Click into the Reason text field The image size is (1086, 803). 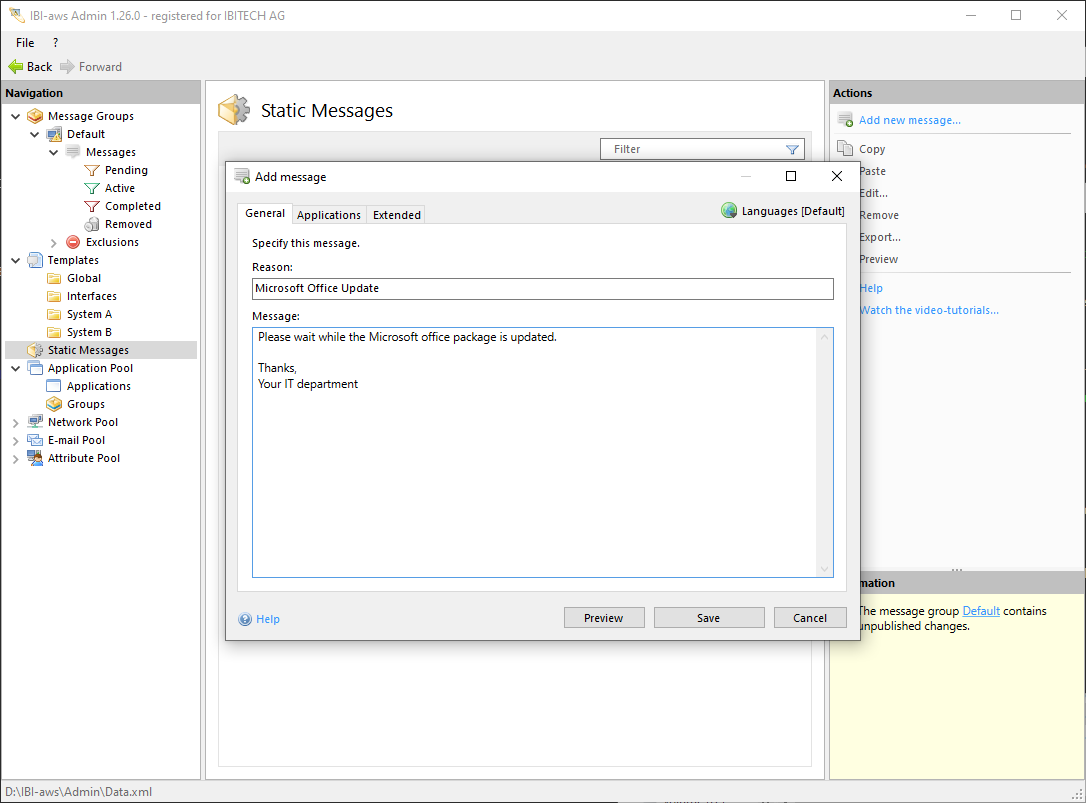[542, 288]
